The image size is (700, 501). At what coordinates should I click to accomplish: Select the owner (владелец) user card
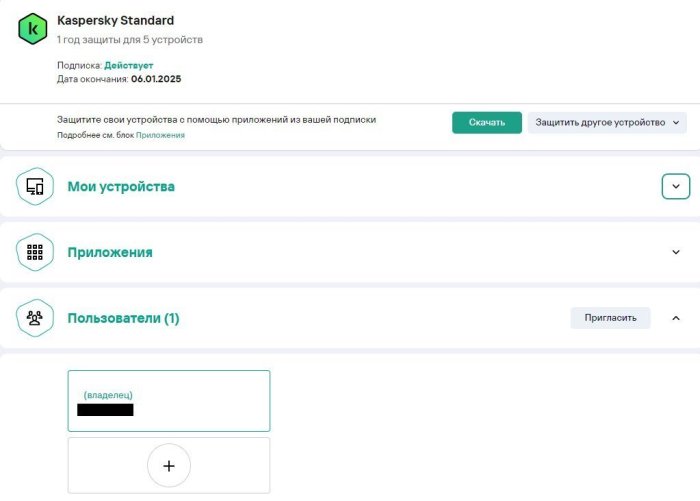169,401
